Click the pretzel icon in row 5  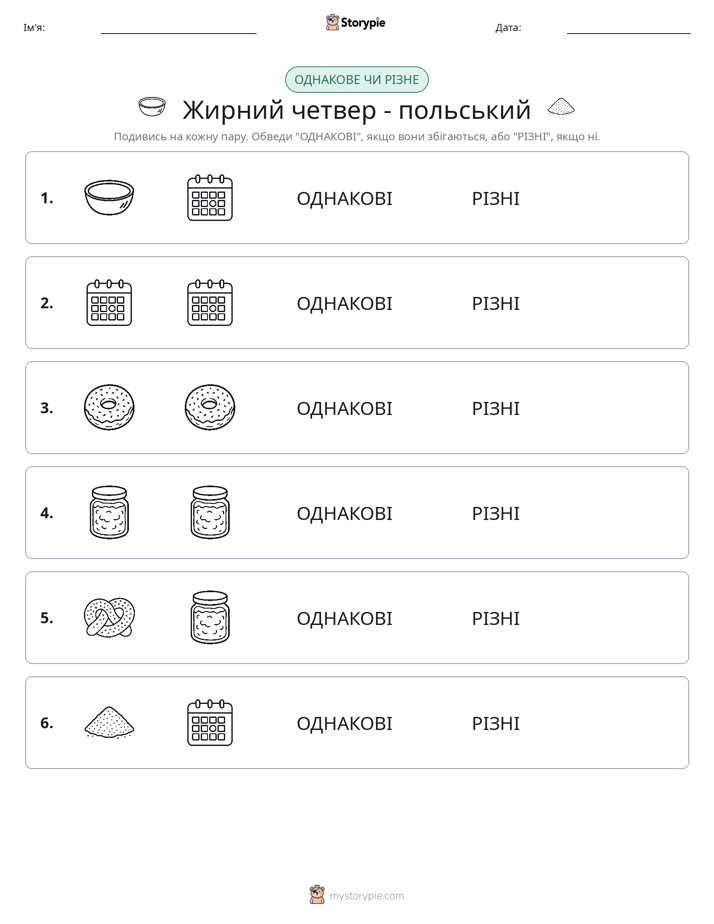[109, 617]
